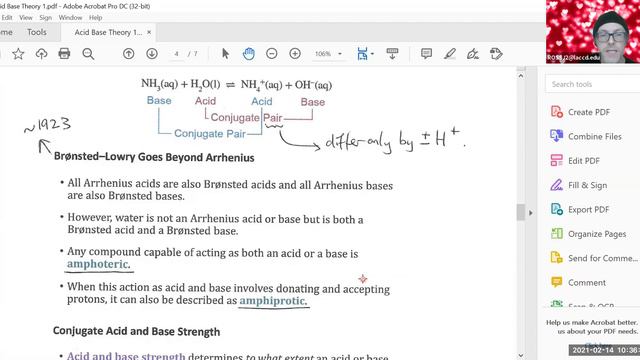Switch to the Tools tab

[x=37, y=32]
